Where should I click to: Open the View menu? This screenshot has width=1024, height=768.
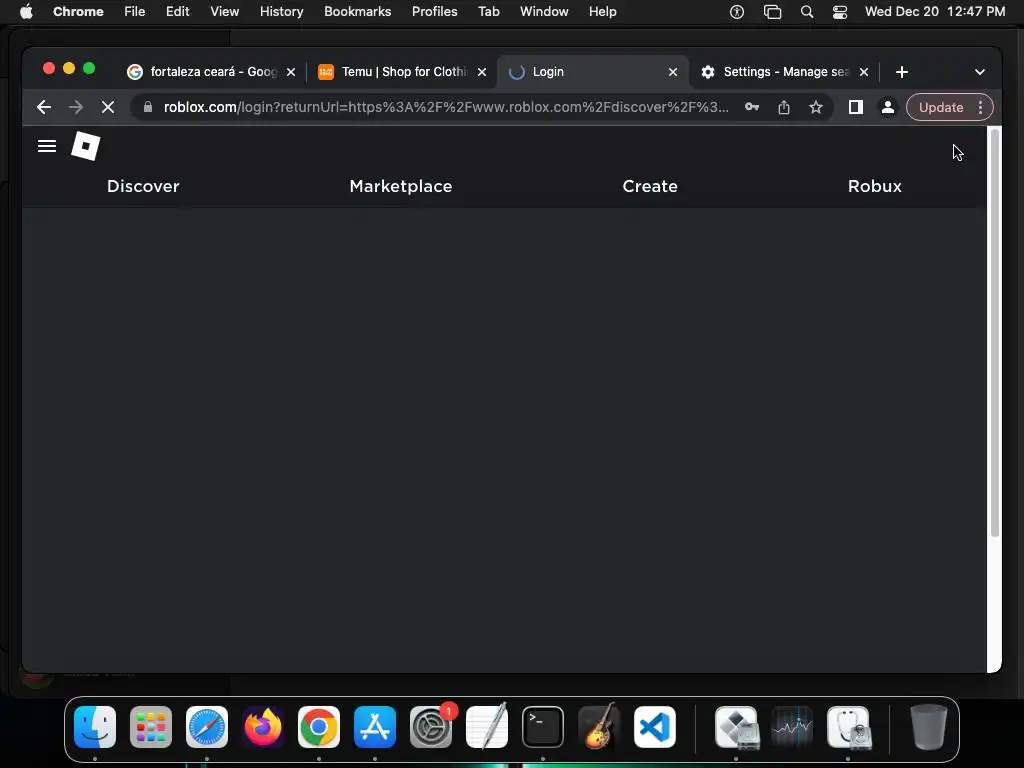[x=225, y=11]
